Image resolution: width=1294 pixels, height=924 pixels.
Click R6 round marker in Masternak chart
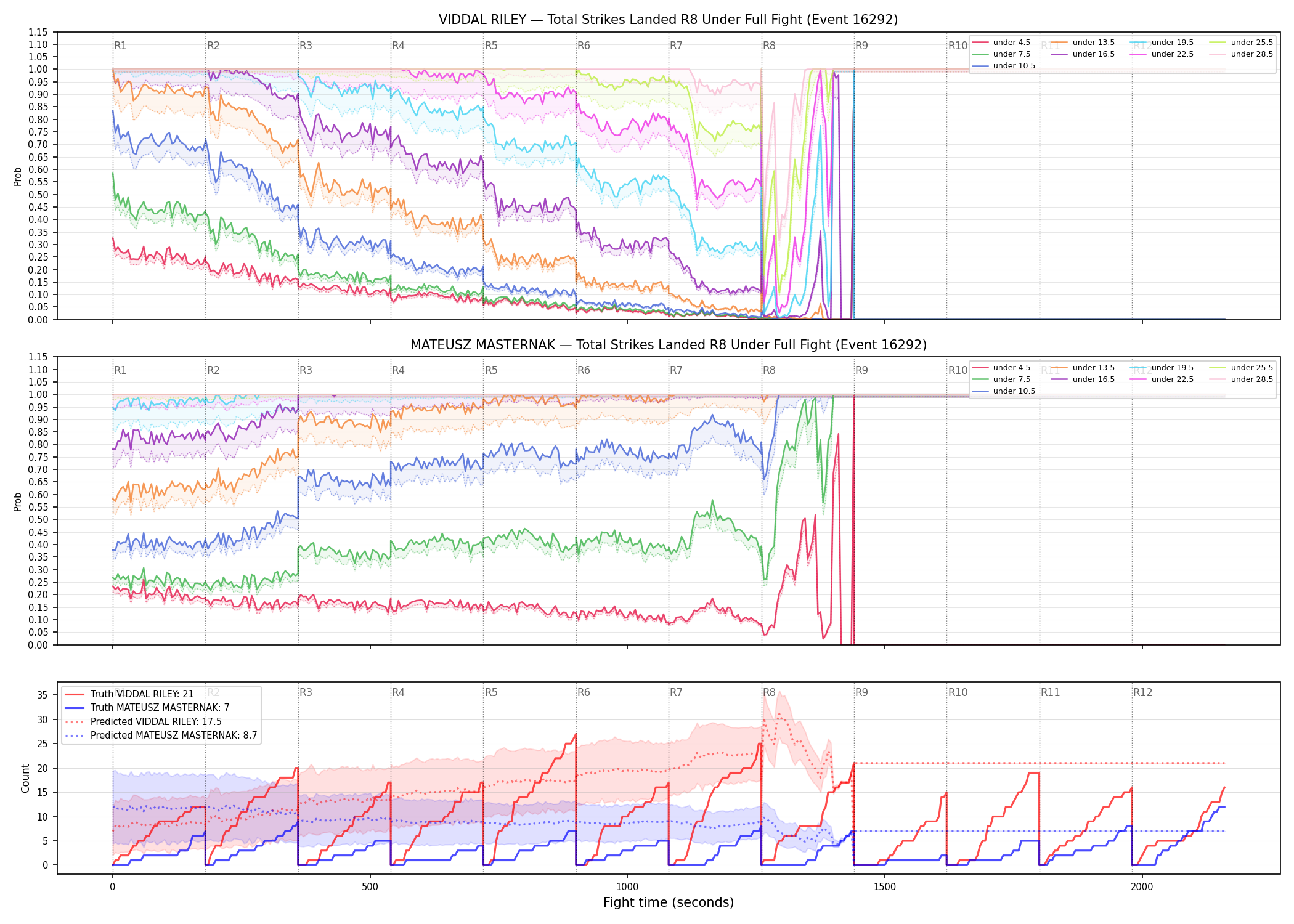coord(584,370)
